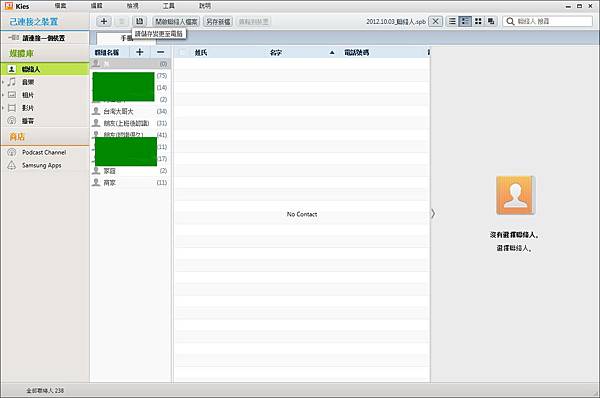Click the No Contact message in list

pos(302,214)
